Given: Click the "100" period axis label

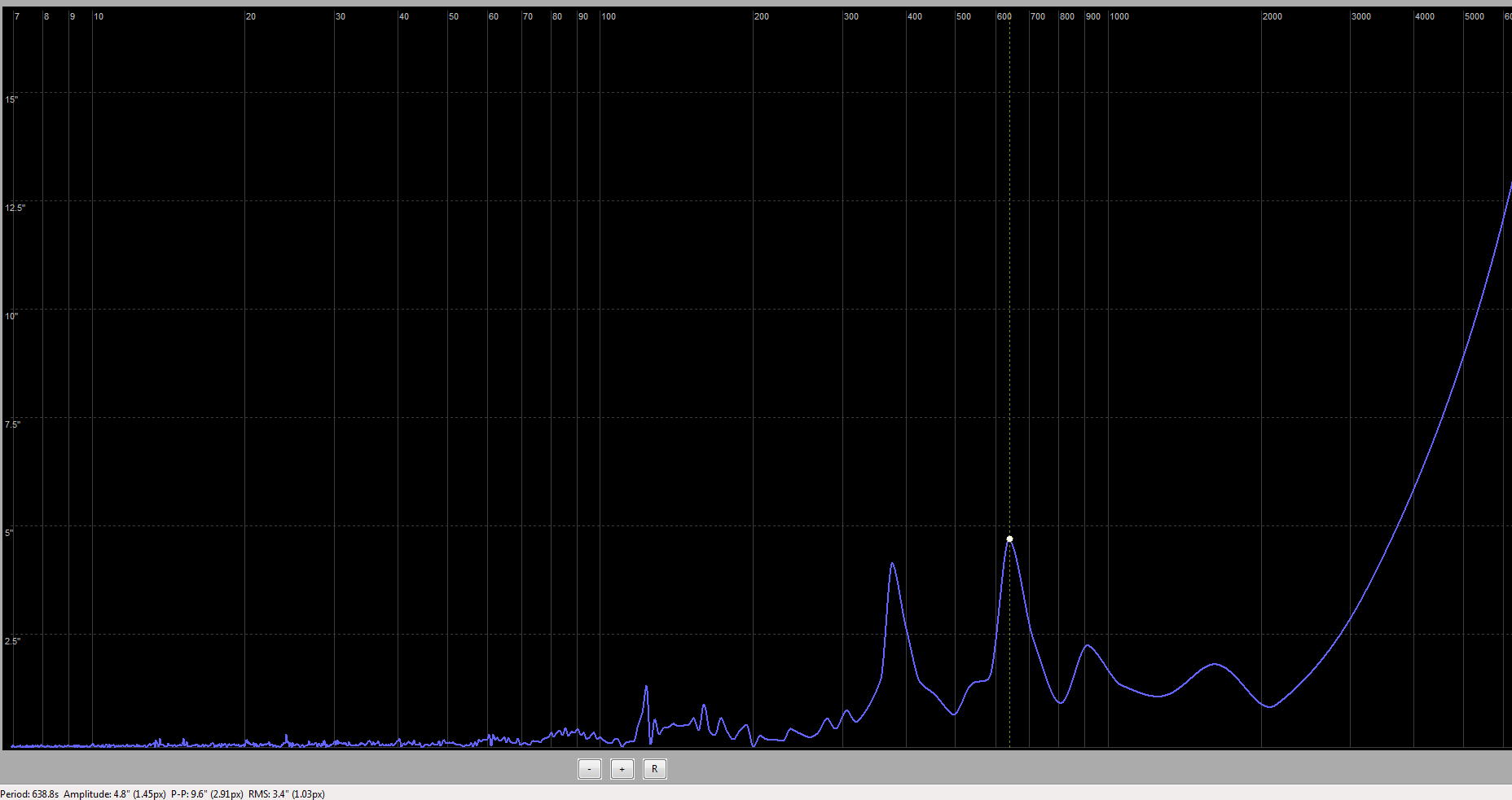Looking at the screenshot, I should click(x=609, y=16).
